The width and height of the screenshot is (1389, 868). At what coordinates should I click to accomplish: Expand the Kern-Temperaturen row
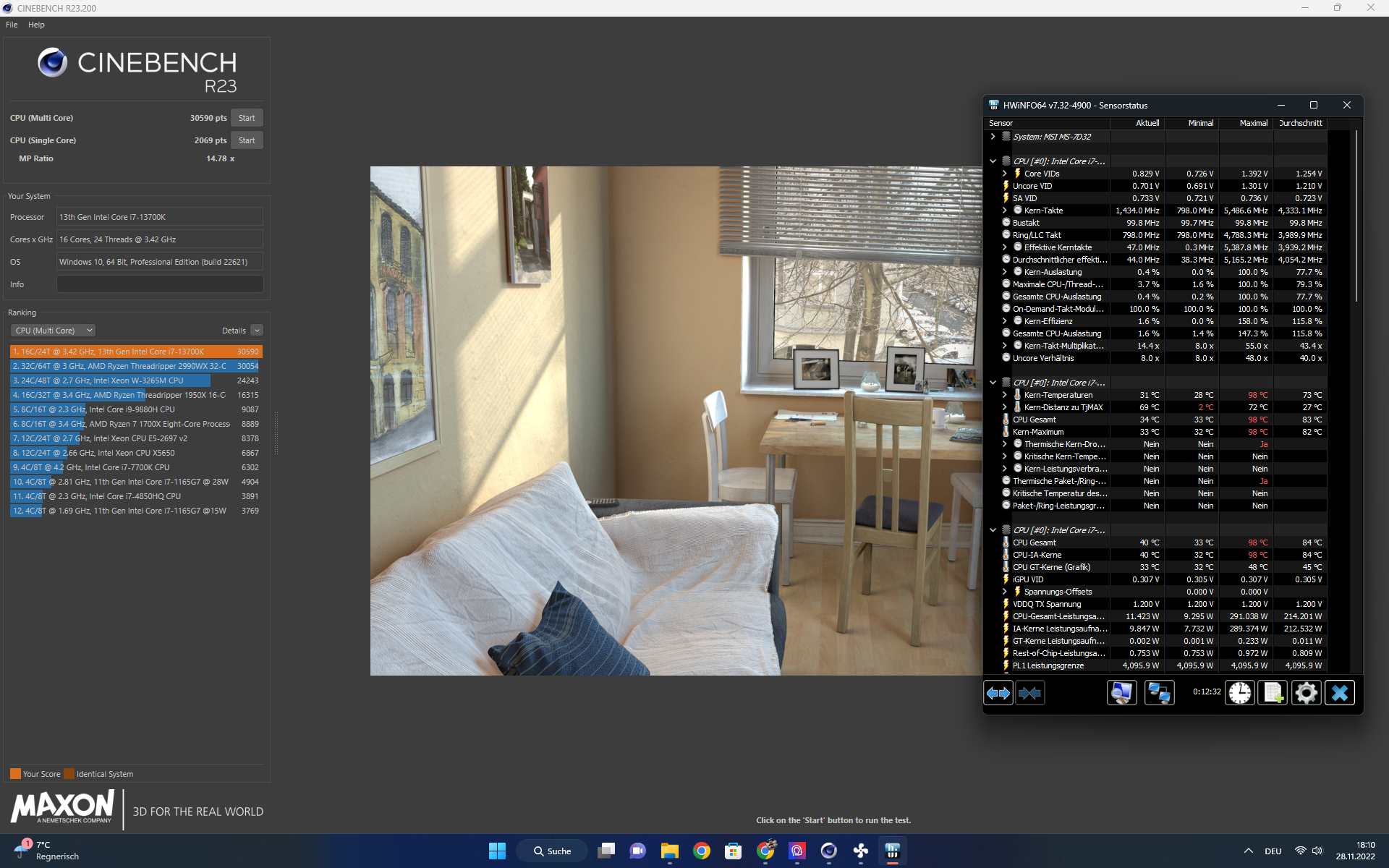click(x=1004, y=395)
